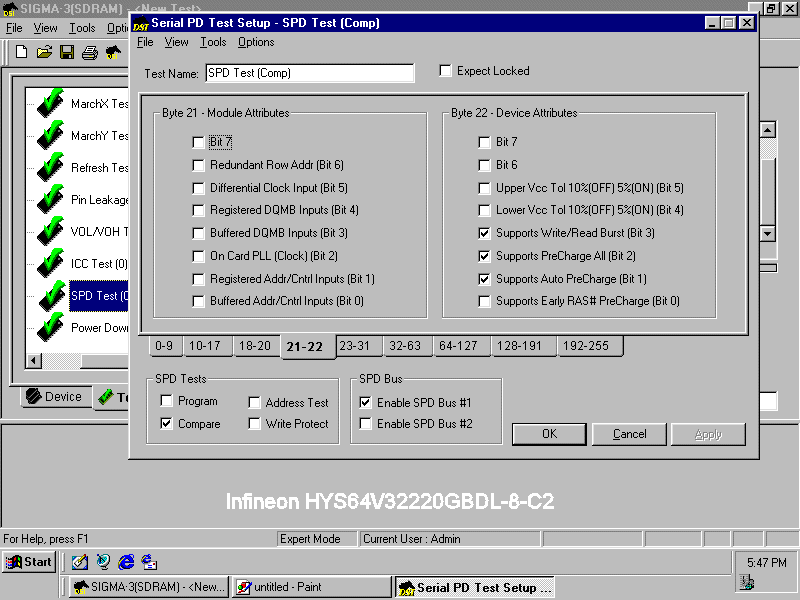Uncheck Enable SPD Bus #1

[x=365, y=403]
